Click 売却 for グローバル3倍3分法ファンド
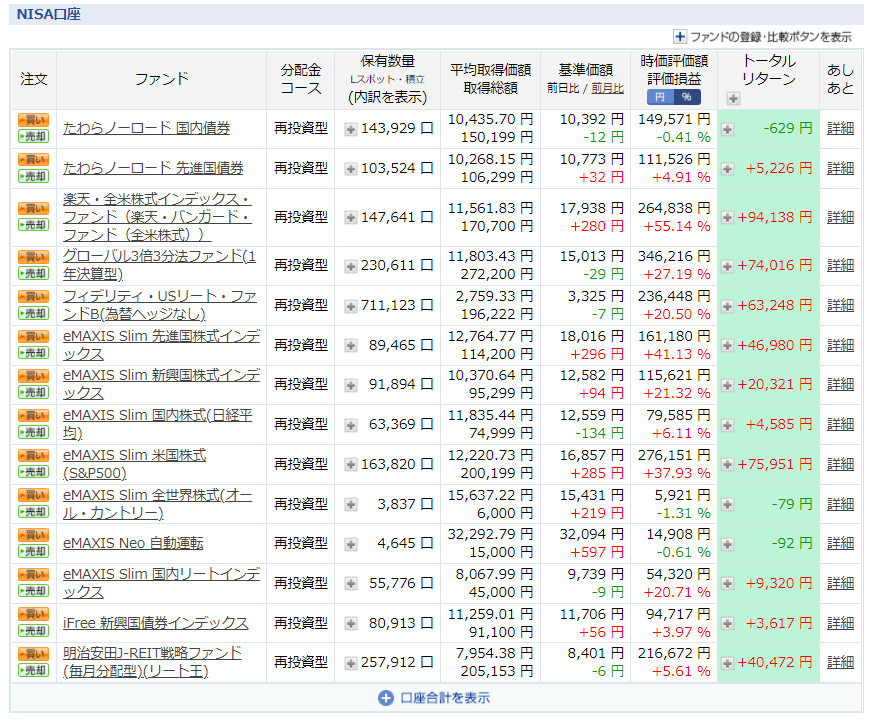The width and height of the screenshot is (877, 725). [x=34, y=274]
